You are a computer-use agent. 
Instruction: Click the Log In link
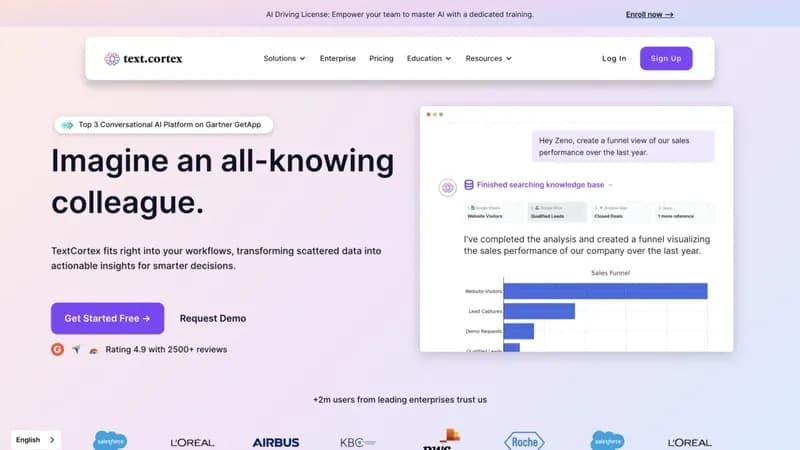614,59
